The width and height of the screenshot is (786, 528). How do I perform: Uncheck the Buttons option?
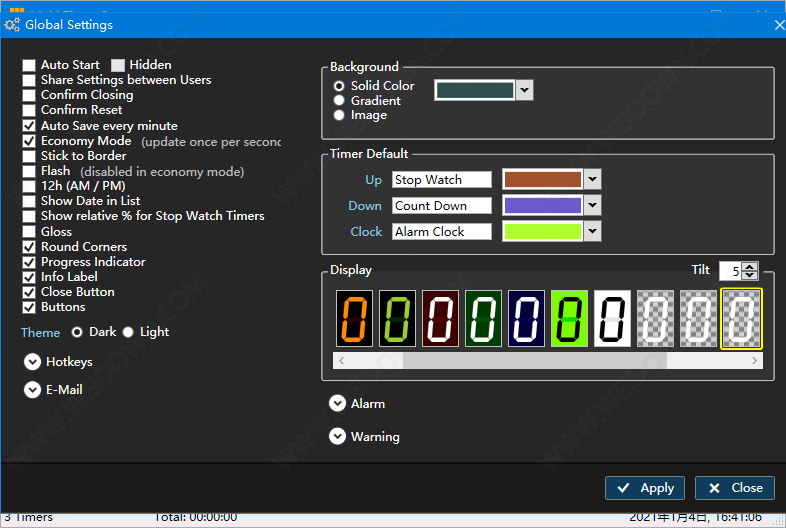(x=29, y=307)
